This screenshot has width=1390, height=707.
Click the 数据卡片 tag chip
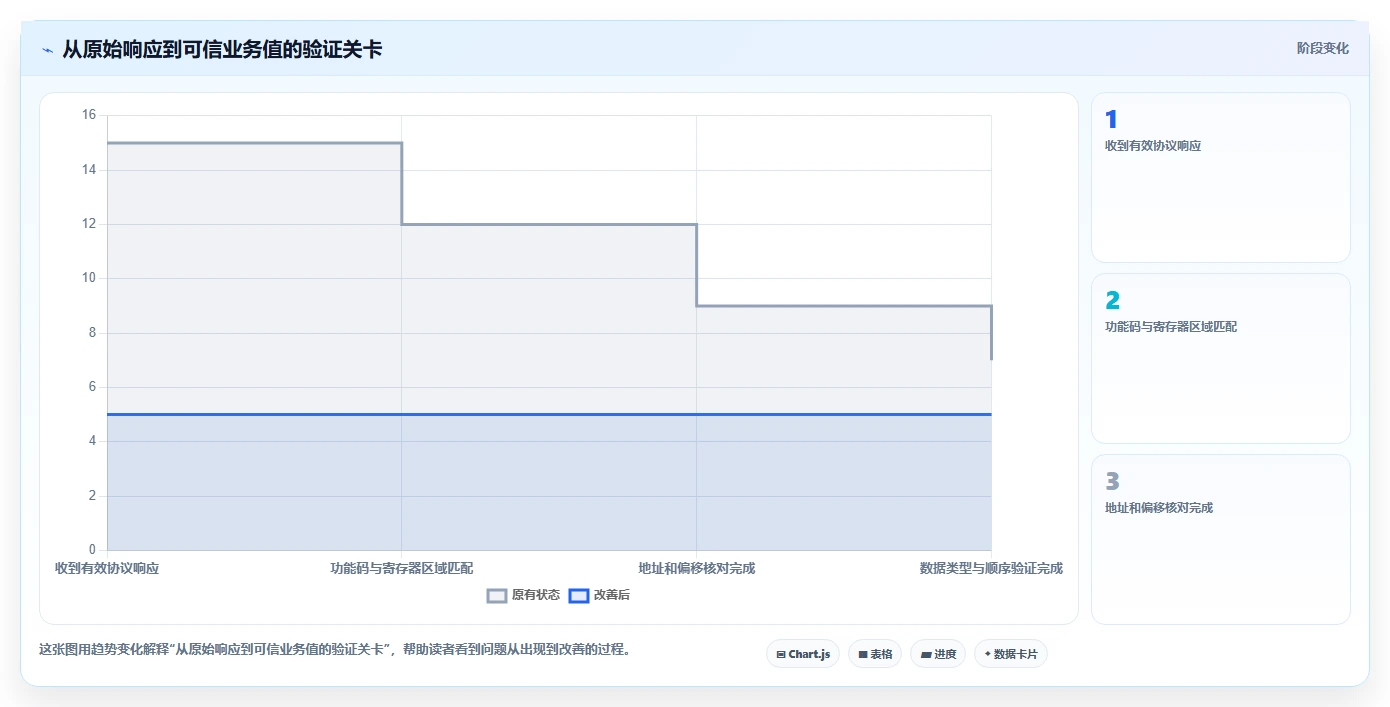point(1011,654)
